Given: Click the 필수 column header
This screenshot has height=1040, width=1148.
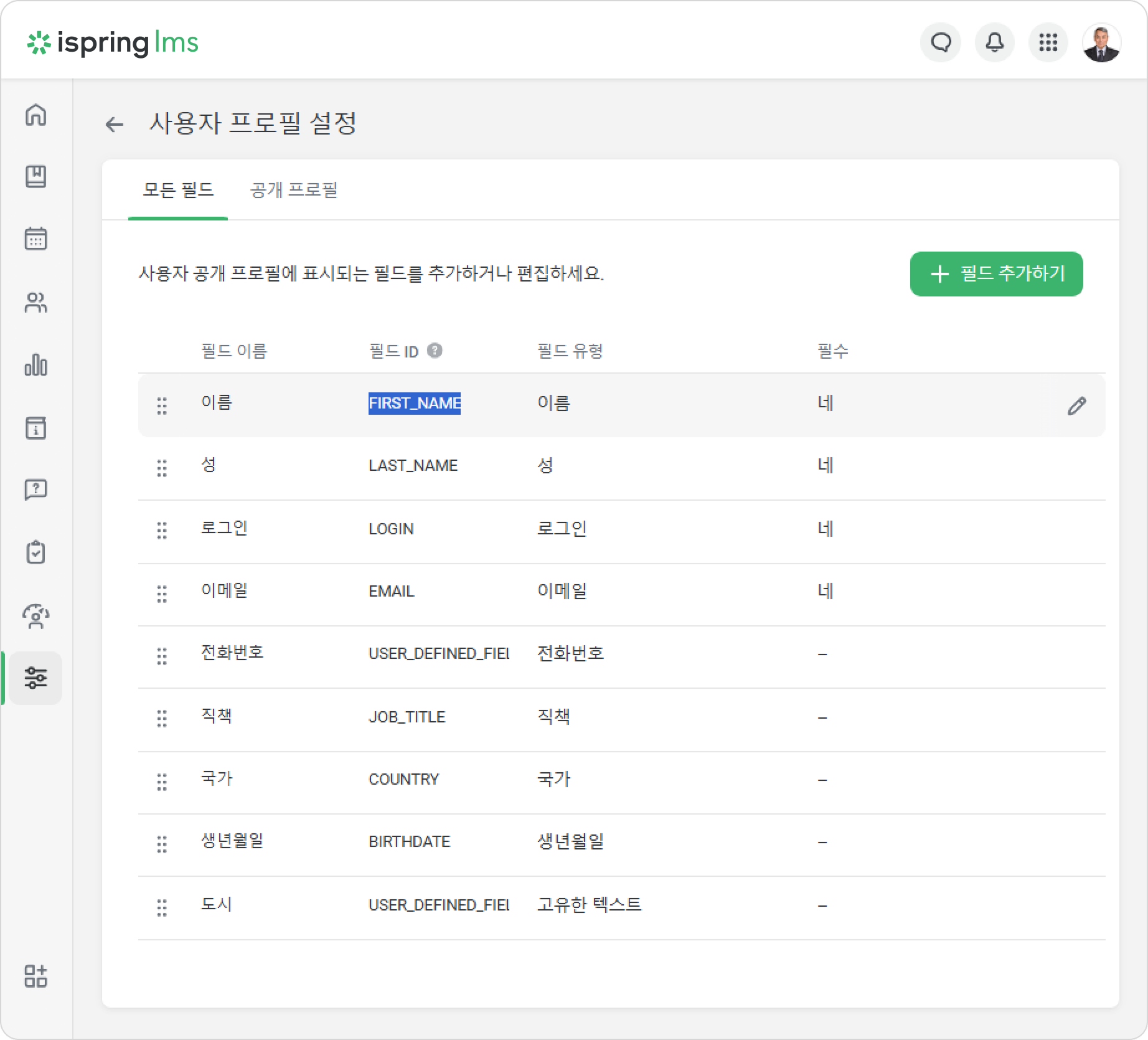Looking at the screenshot, I should (x=833, y=351).
